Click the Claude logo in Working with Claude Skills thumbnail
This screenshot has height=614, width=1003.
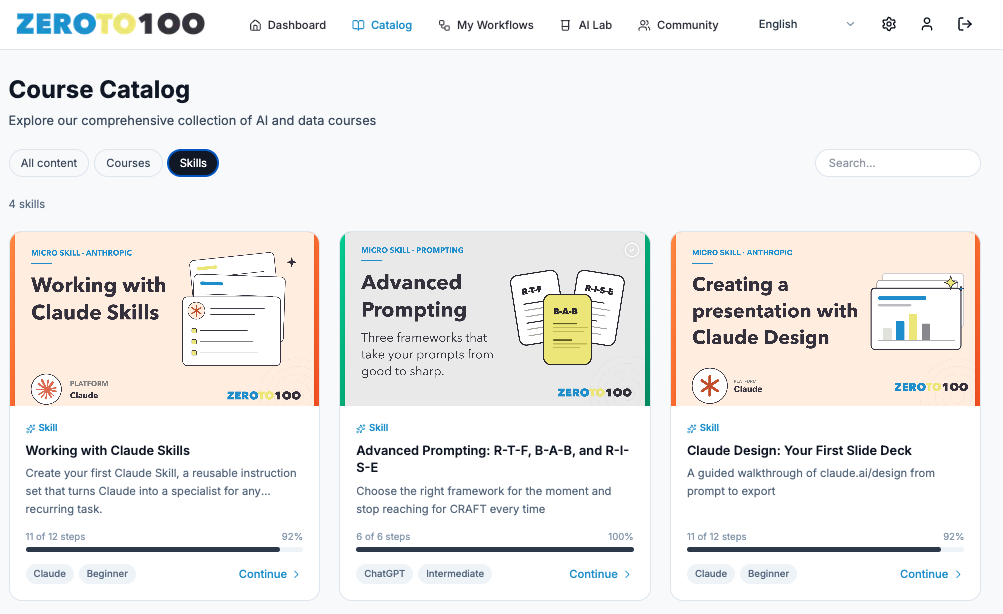coord(46,389)
